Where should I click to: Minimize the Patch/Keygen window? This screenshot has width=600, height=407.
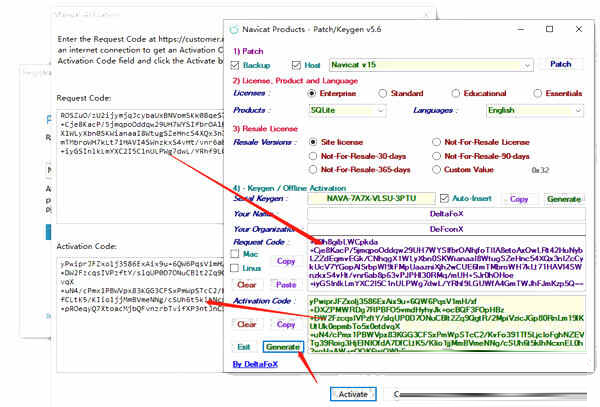coord(521,29)
